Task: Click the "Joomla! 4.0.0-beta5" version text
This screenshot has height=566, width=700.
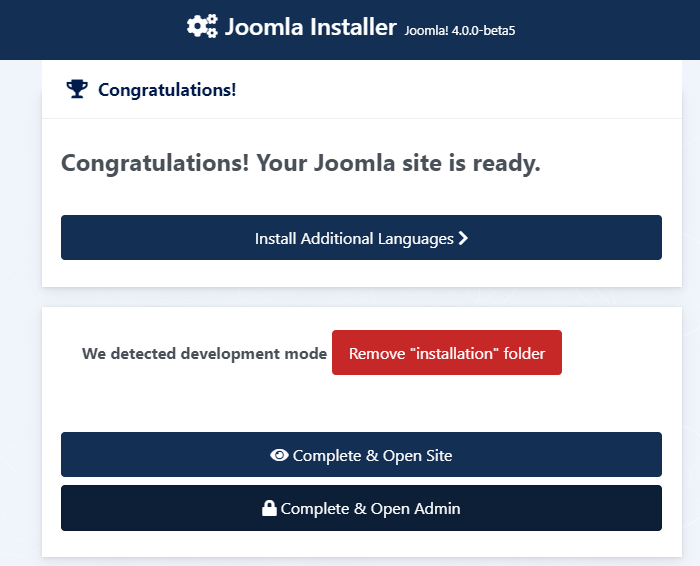Action: click(460, 30)
